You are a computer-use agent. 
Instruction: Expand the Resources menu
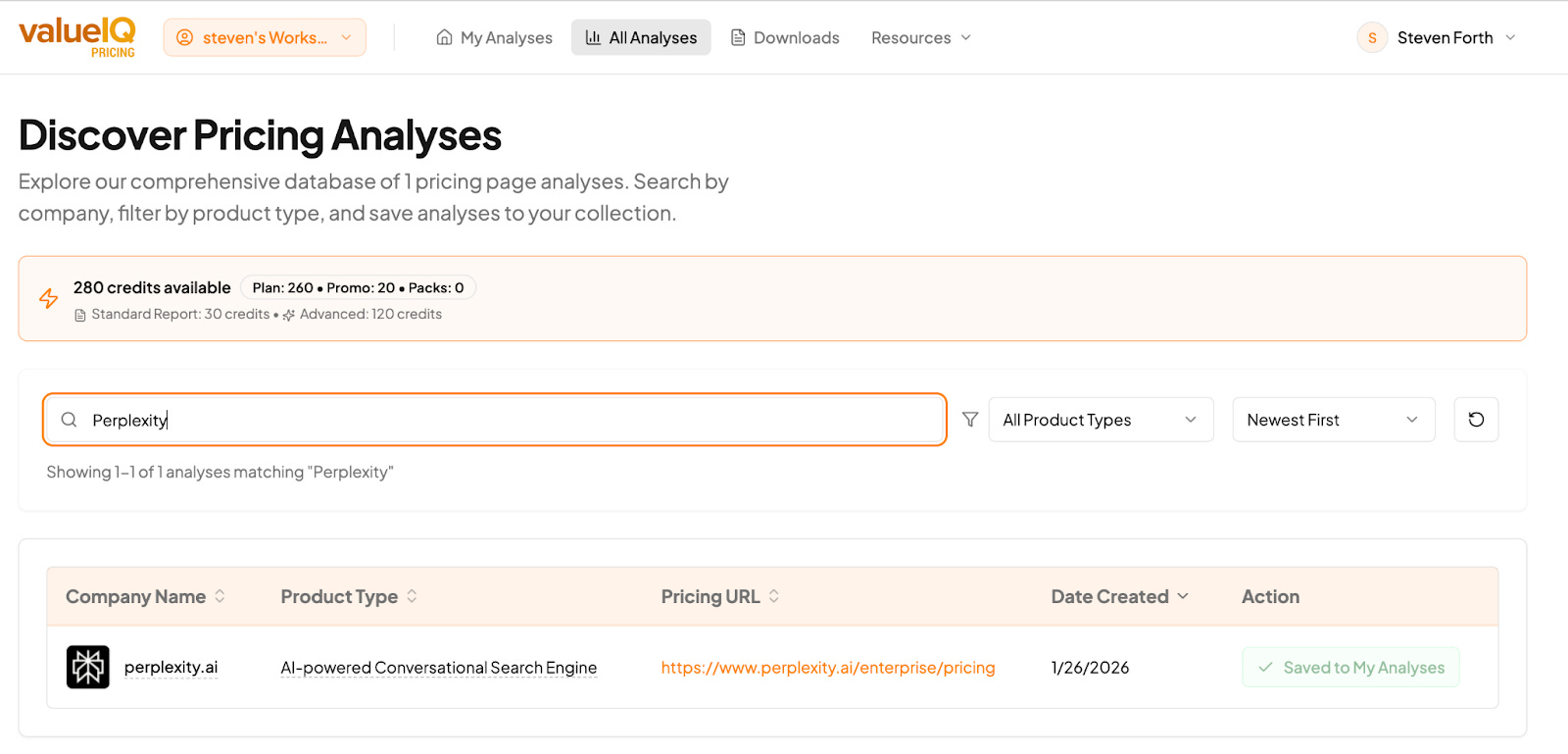point(920,38)
